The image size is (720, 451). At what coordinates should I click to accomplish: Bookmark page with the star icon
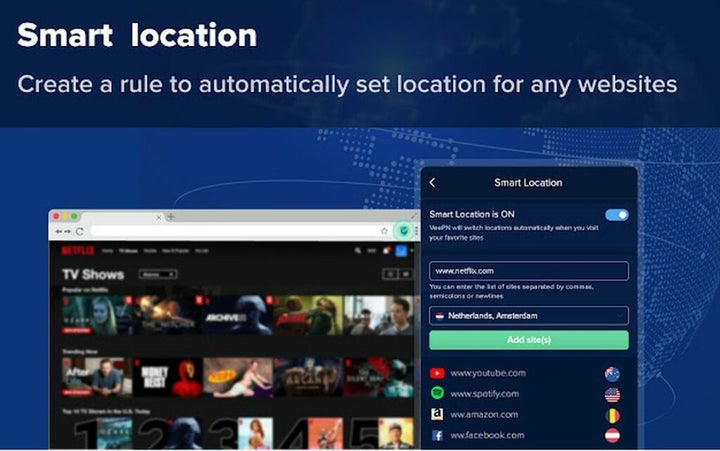pos(384,231)
